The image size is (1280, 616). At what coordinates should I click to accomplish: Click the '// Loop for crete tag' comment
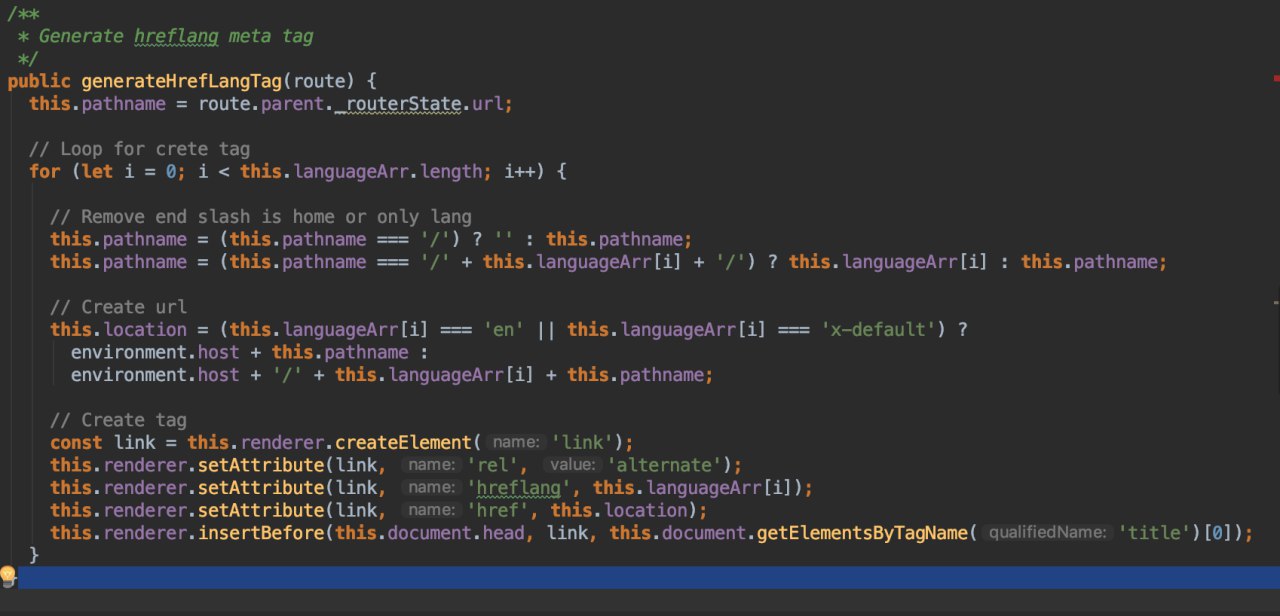click(x=140, y=149)
